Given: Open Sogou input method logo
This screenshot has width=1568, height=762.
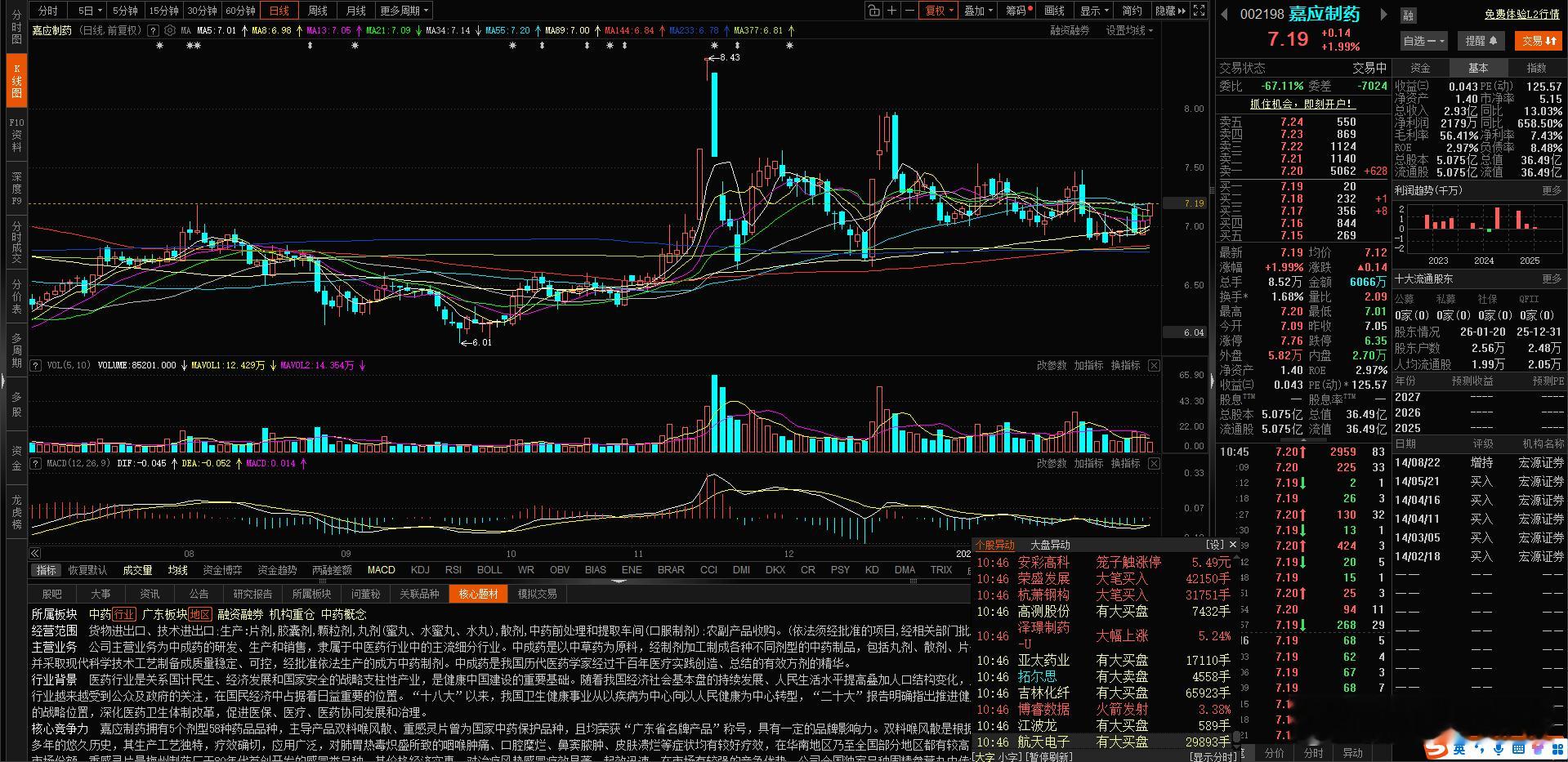Looking at the screenshot, I should tap(1436, 748).
